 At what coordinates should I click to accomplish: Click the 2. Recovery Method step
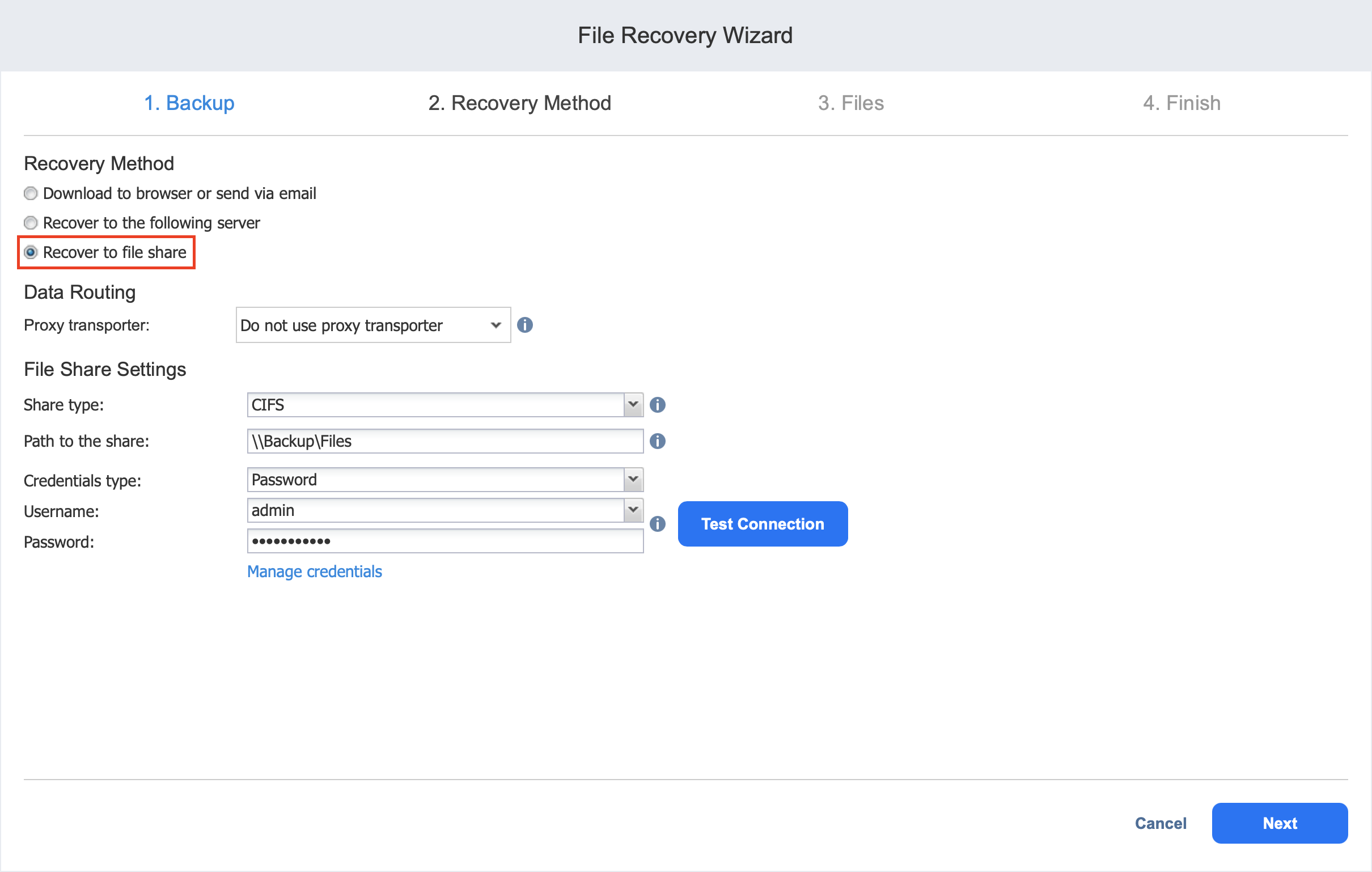coord(519,103)
